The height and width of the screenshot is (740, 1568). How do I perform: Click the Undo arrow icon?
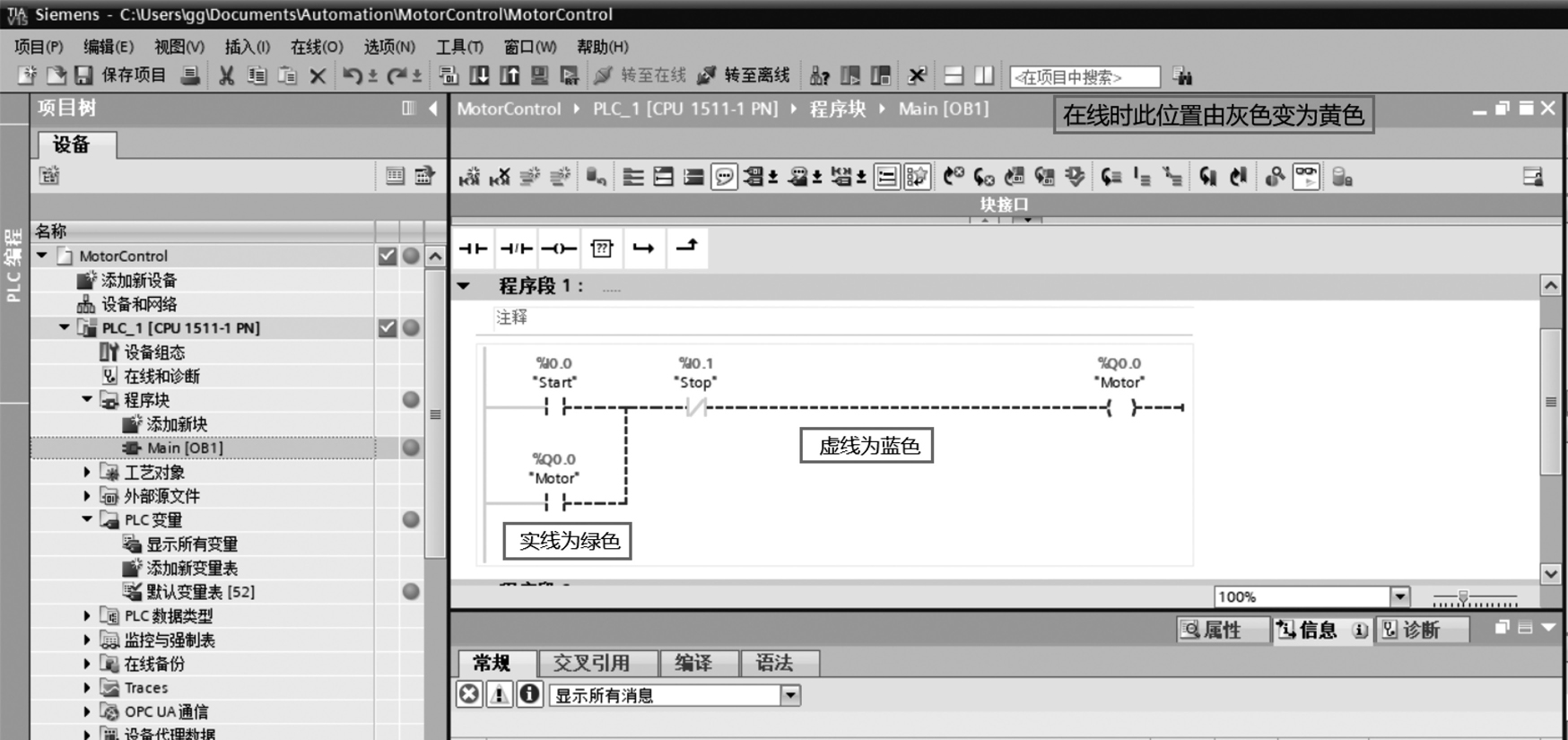click(352, 76)
